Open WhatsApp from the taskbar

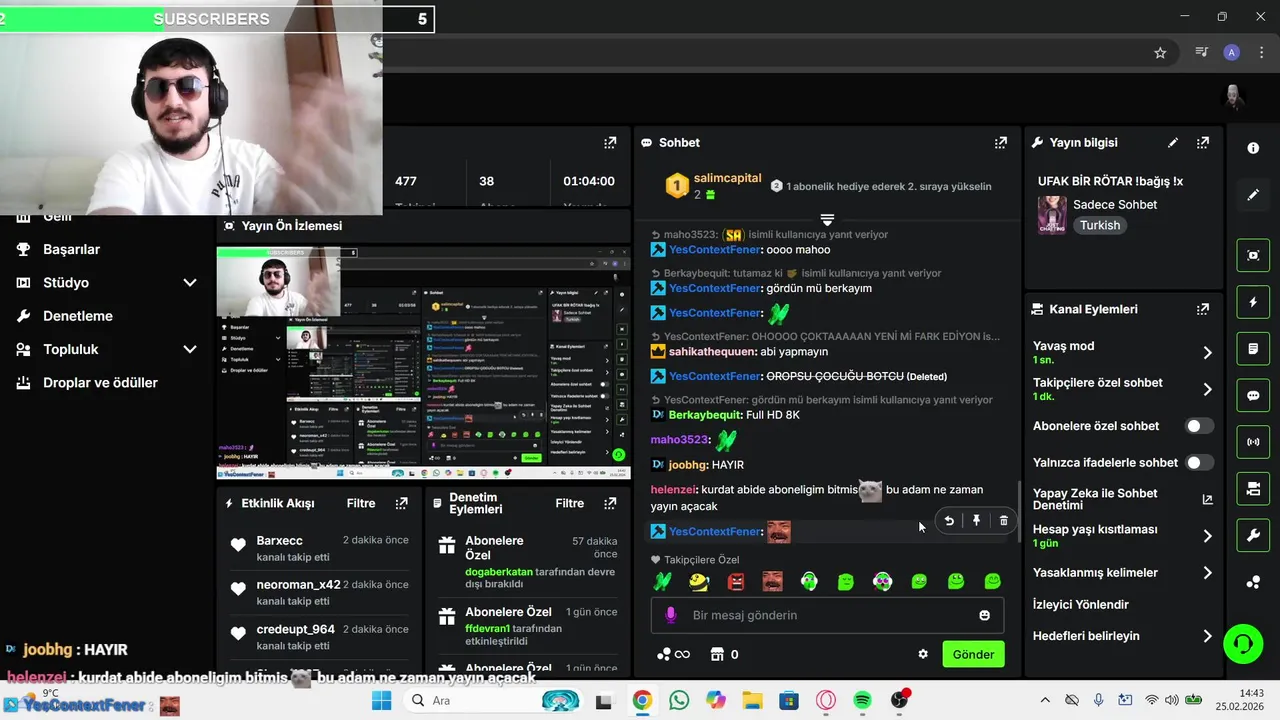(x=679, y=700)
